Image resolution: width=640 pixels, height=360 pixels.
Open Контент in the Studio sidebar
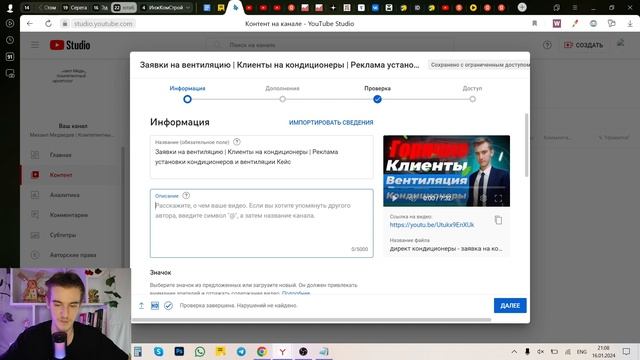[71, 175]
